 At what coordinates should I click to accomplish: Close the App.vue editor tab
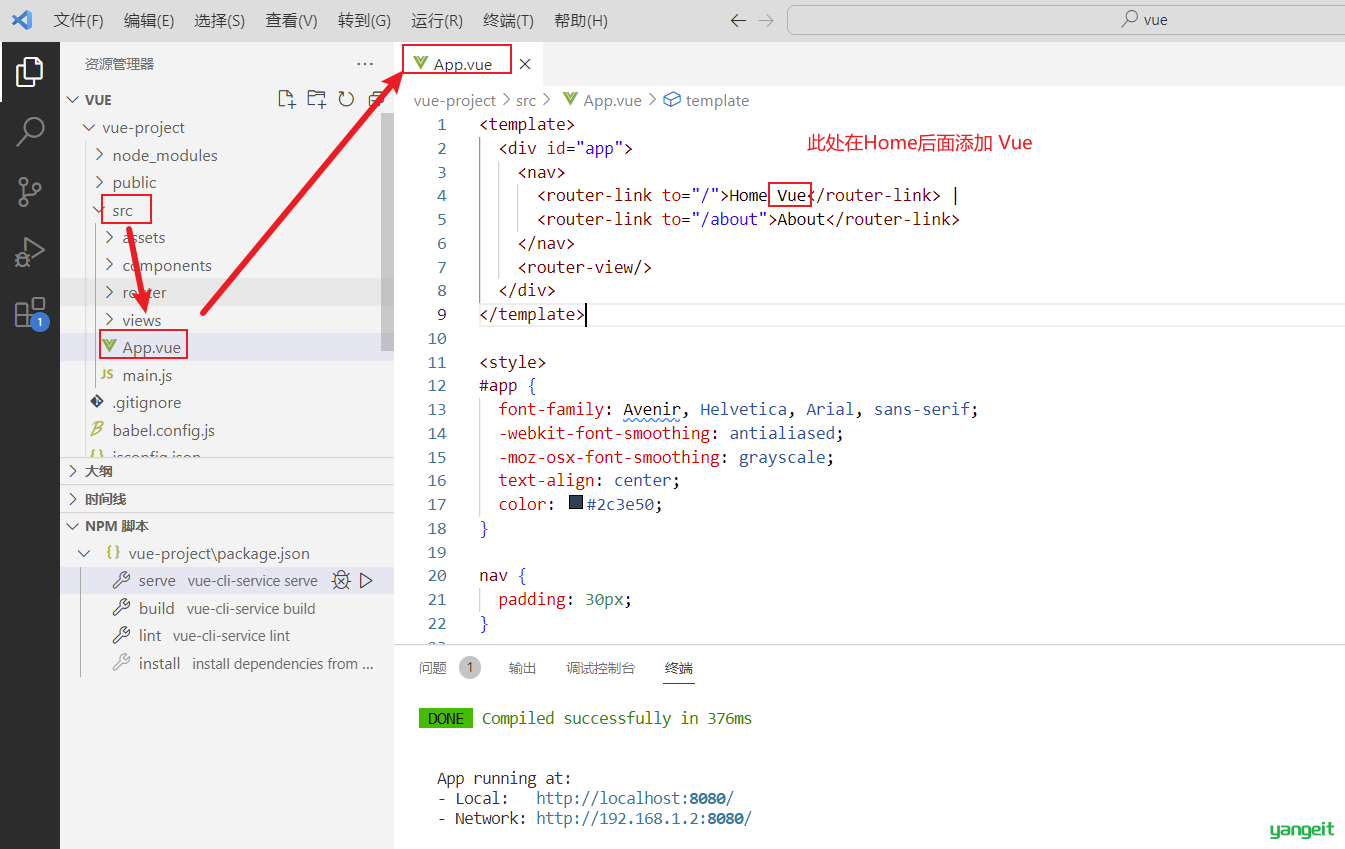[x=525, y=64]
